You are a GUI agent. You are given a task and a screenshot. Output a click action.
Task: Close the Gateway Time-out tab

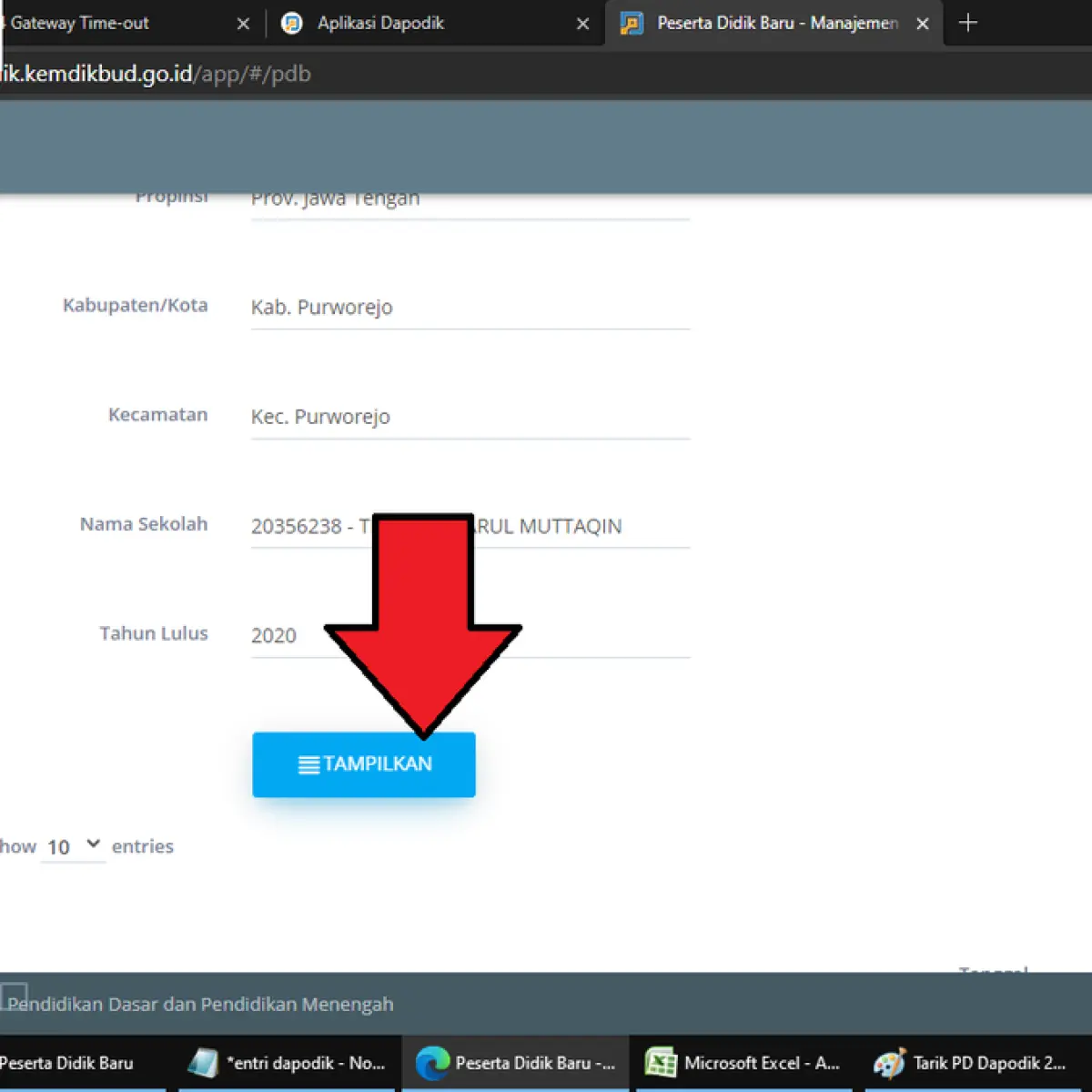click(x=243, y=24)
